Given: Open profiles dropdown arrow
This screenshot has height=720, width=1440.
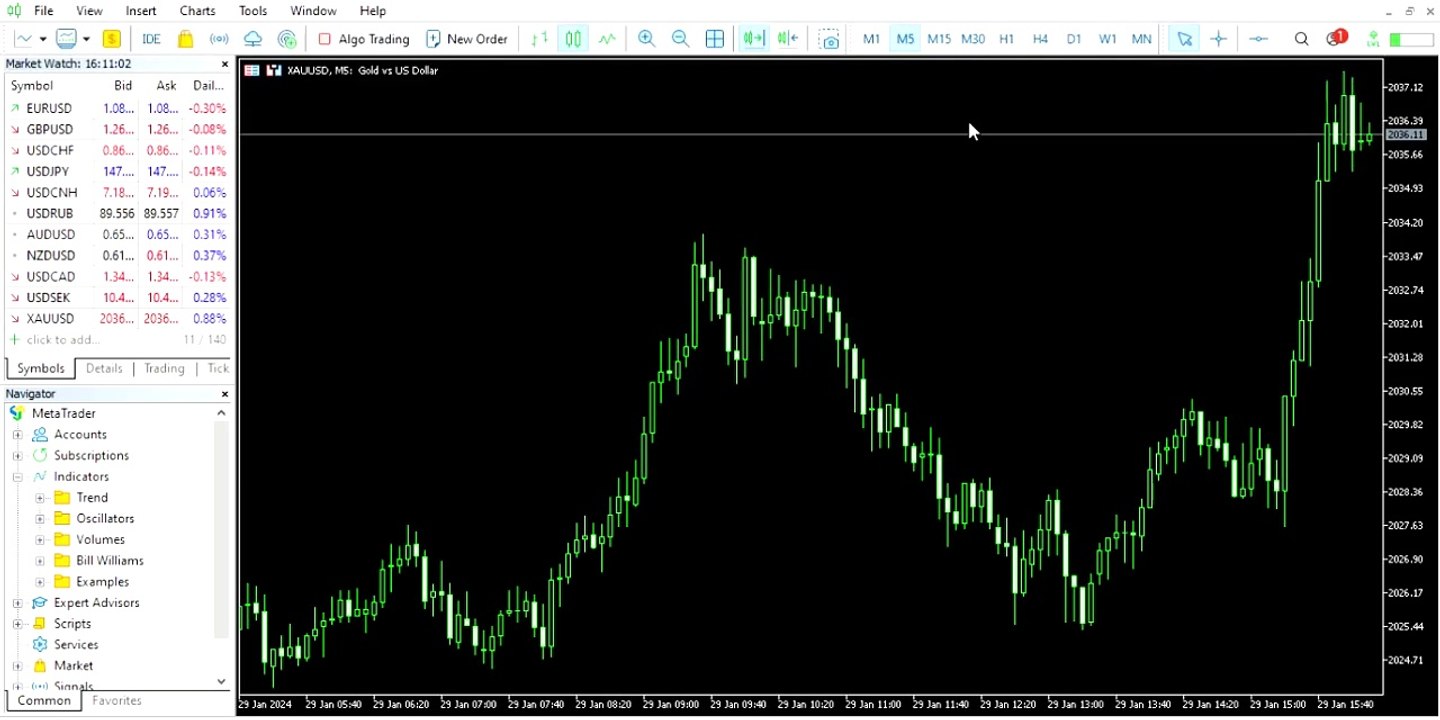Looking at the screenshot, I should (x=87, y=39).
